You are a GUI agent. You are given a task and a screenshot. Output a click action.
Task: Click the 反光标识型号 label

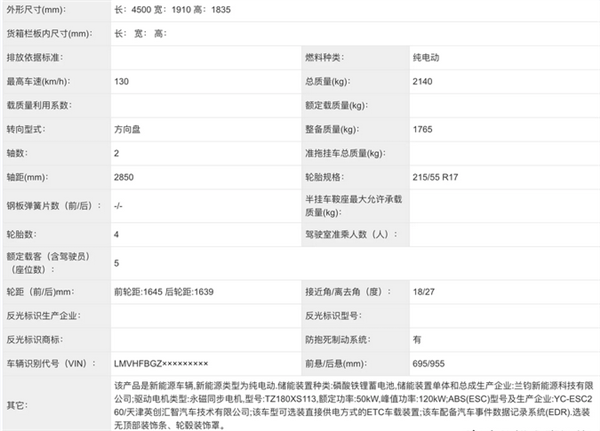coord(333,316)
